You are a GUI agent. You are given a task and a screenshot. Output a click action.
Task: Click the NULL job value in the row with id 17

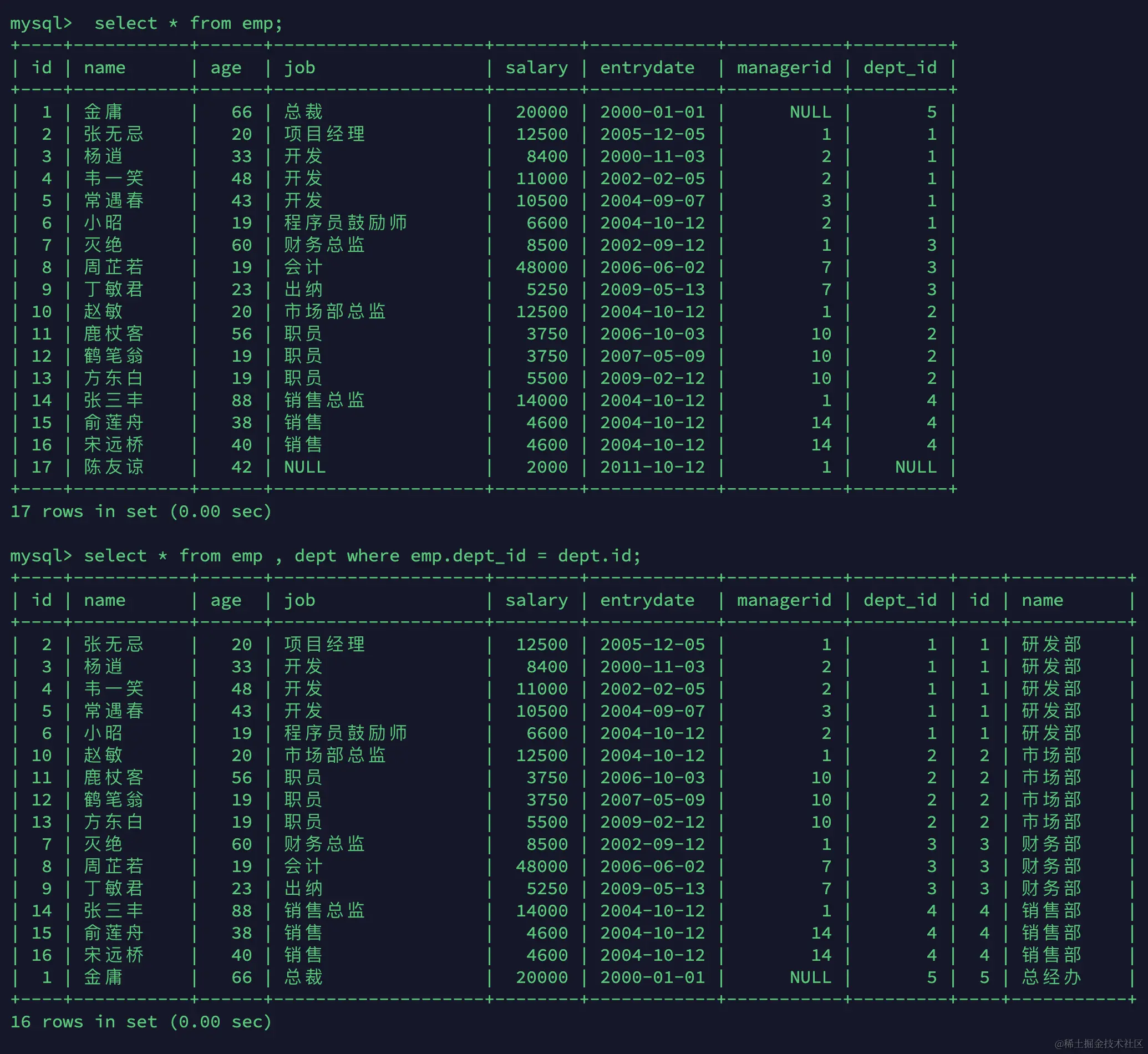[x=304, y=467]
